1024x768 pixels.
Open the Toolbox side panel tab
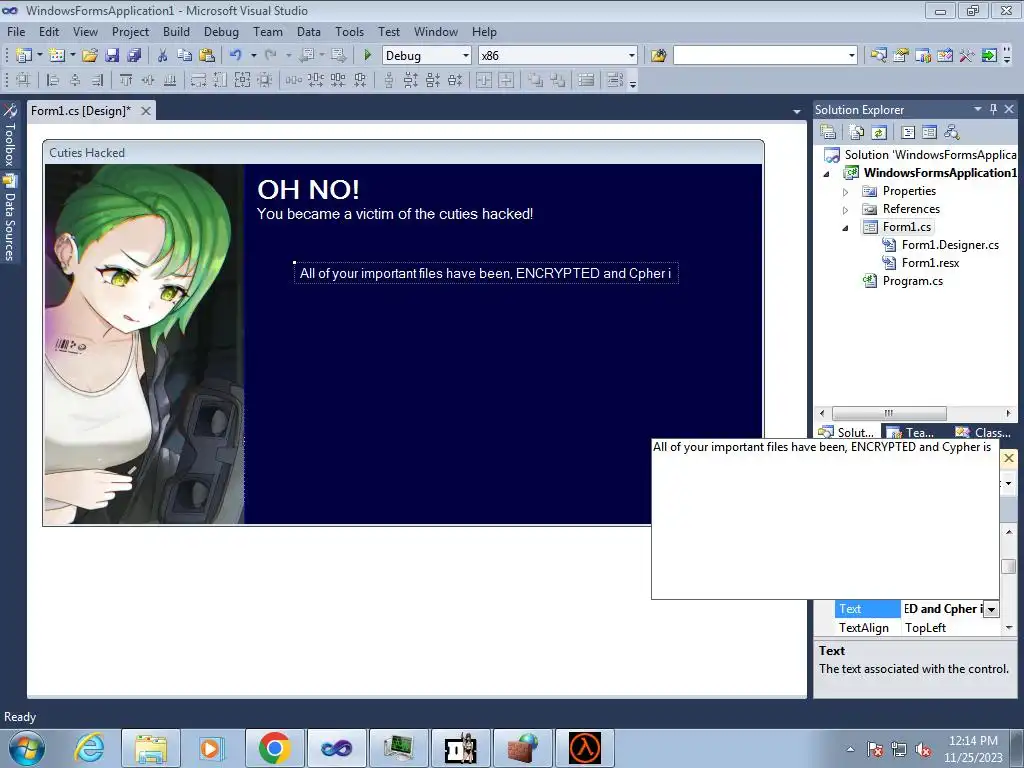10,135
